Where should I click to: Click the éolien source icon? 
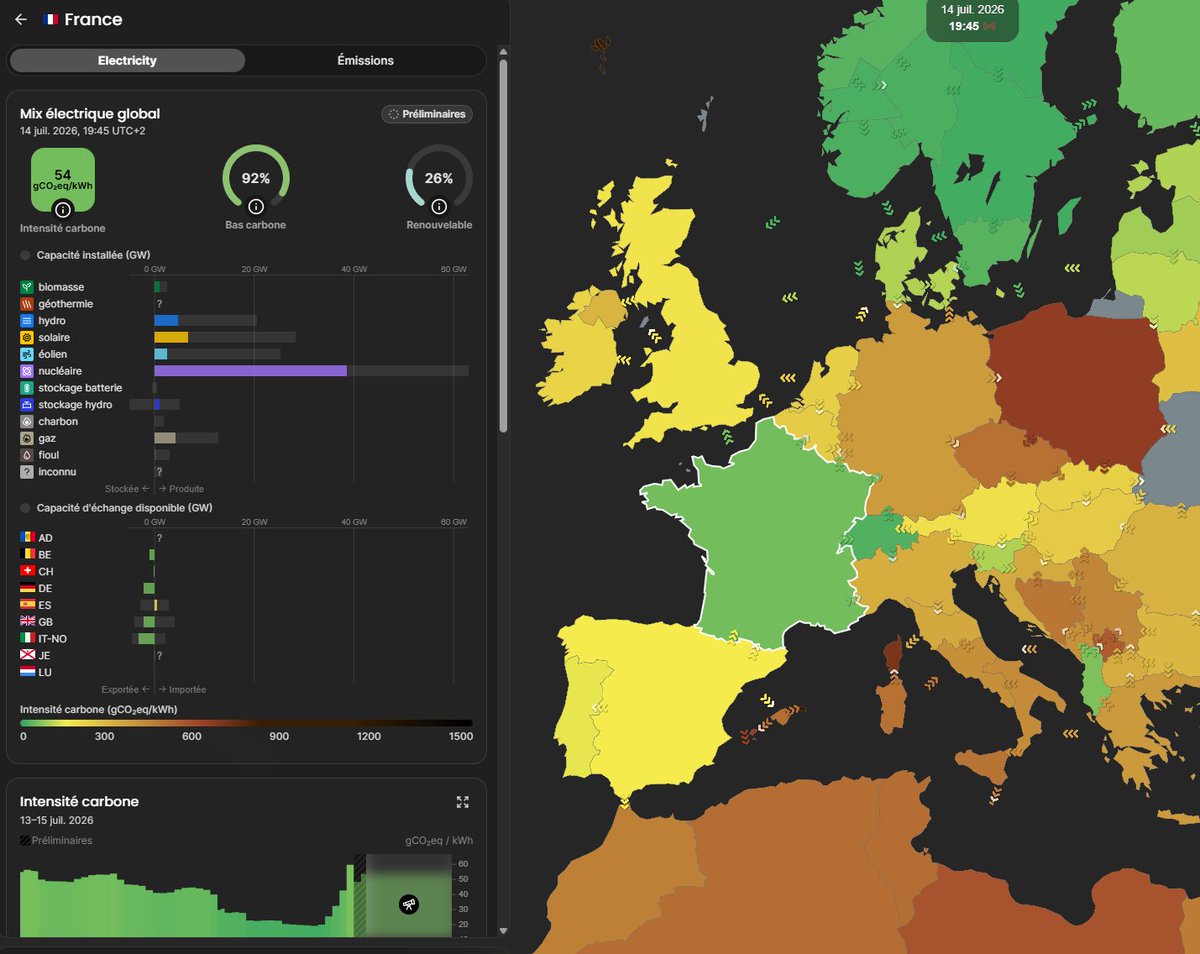coord(27,354)
